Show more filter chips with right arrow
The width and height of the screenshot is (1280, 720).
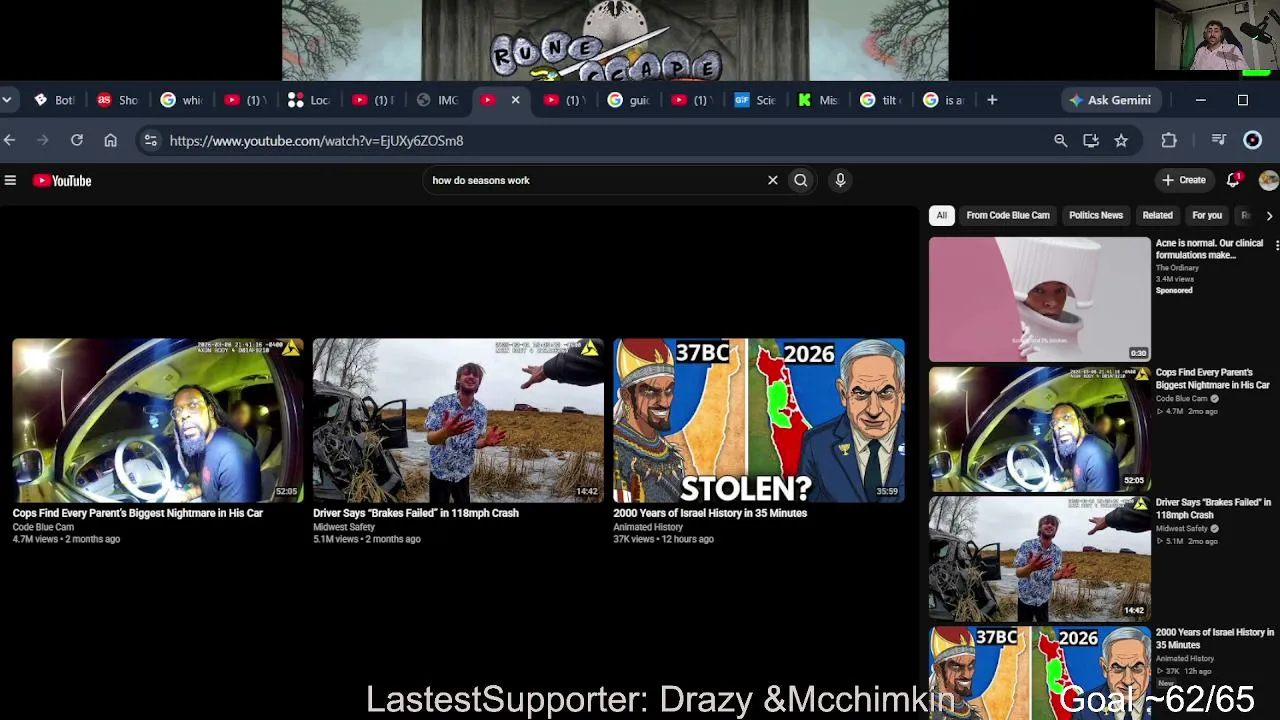point(1269,216)
